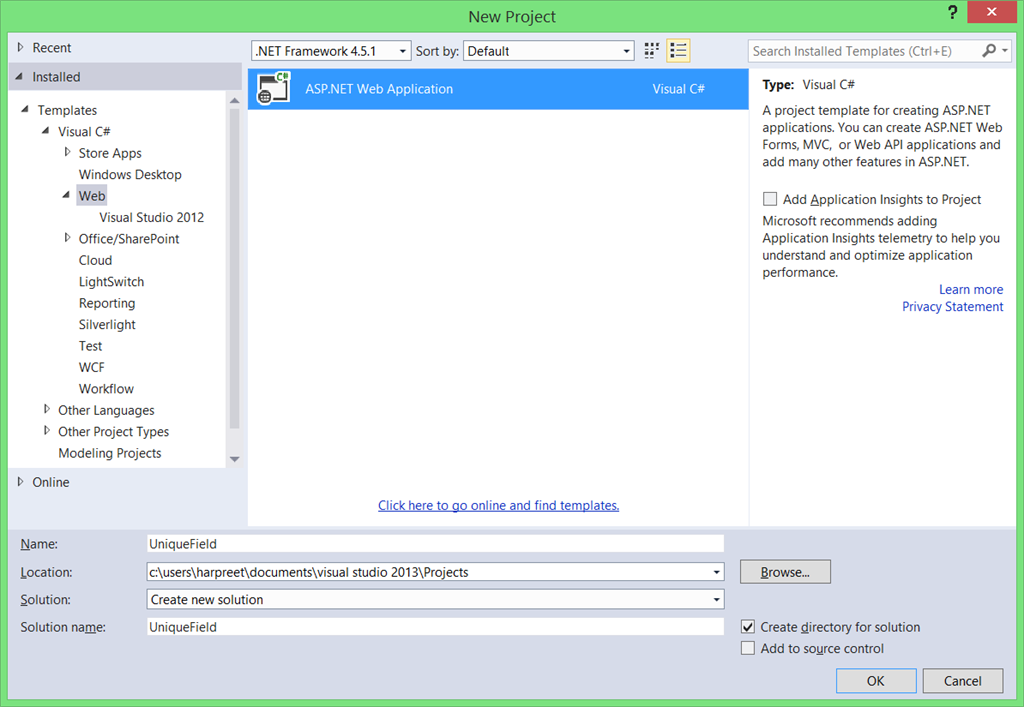Open the Sort by Default dropdown
Image resolution: width=1024 pixels, height=707 pixels.
549,51
